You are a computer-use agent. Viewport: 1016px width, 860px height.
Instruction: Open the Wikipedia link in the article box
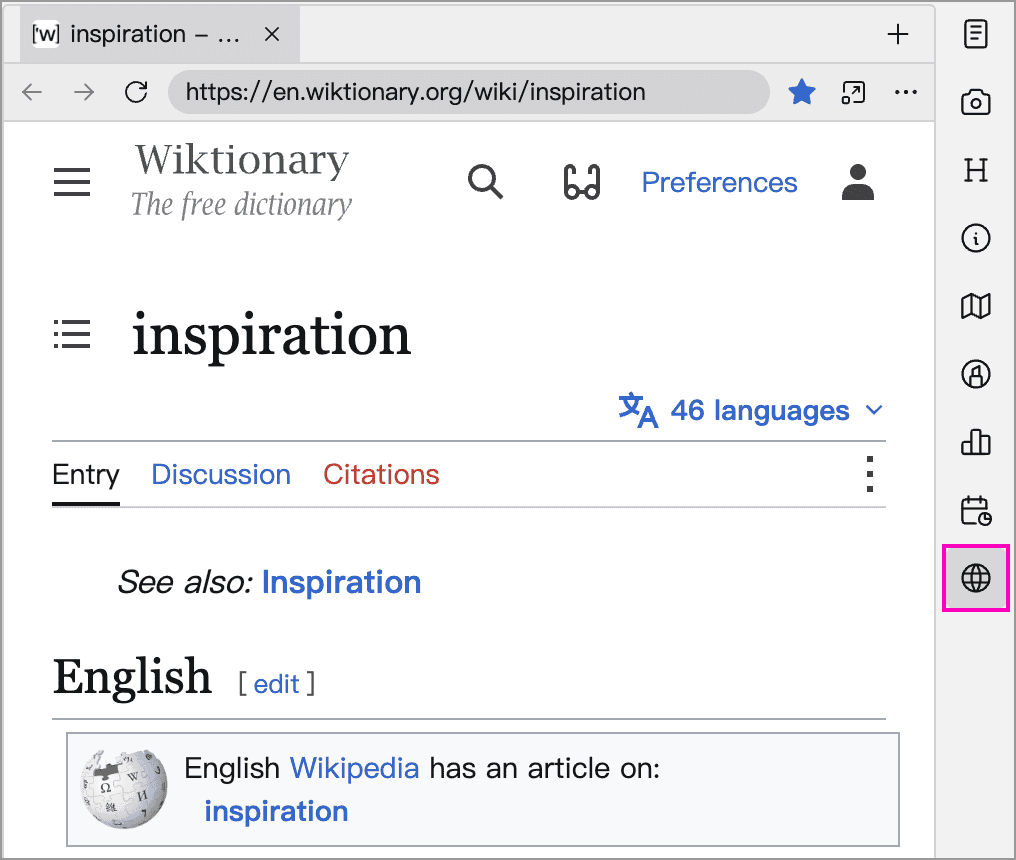pos(354,768)
